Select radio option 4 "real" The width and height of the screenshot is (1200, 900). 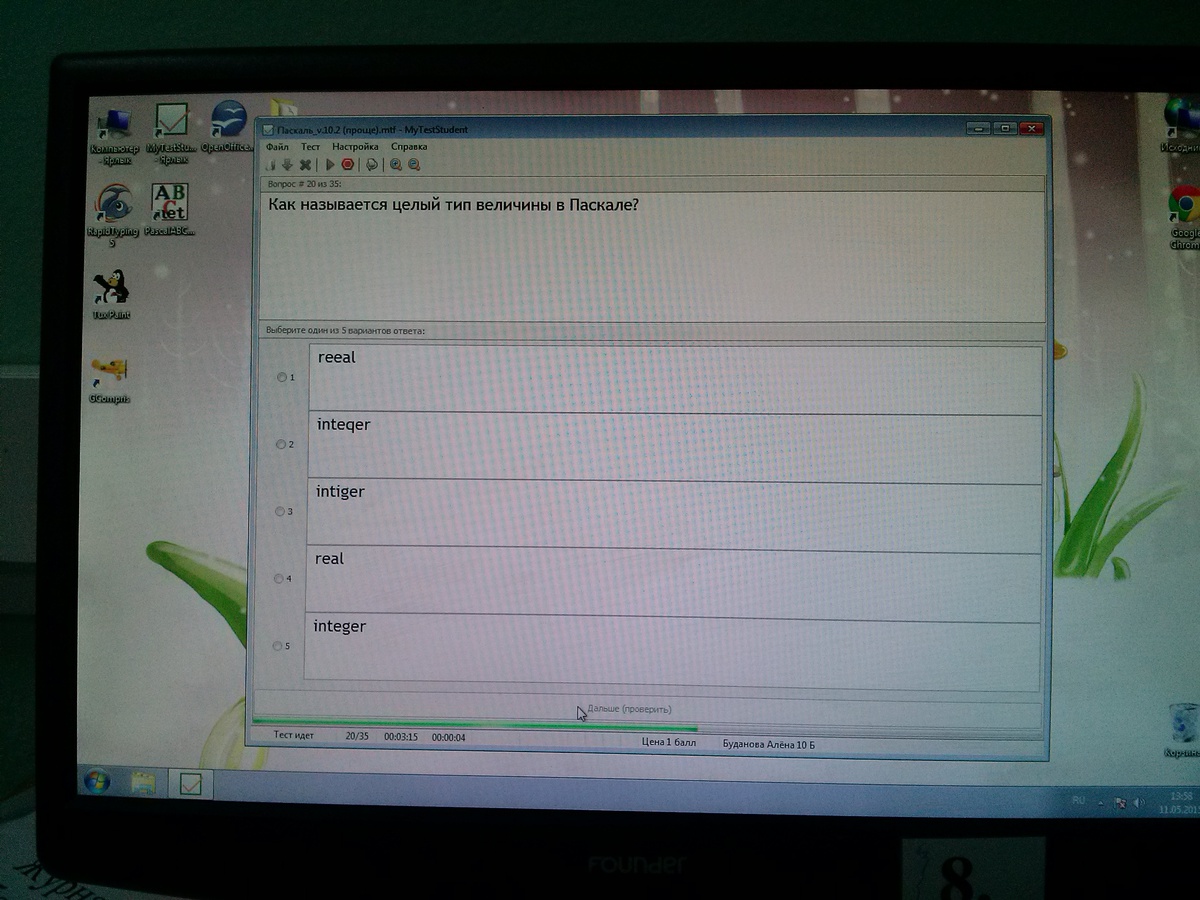coord(279,578)
